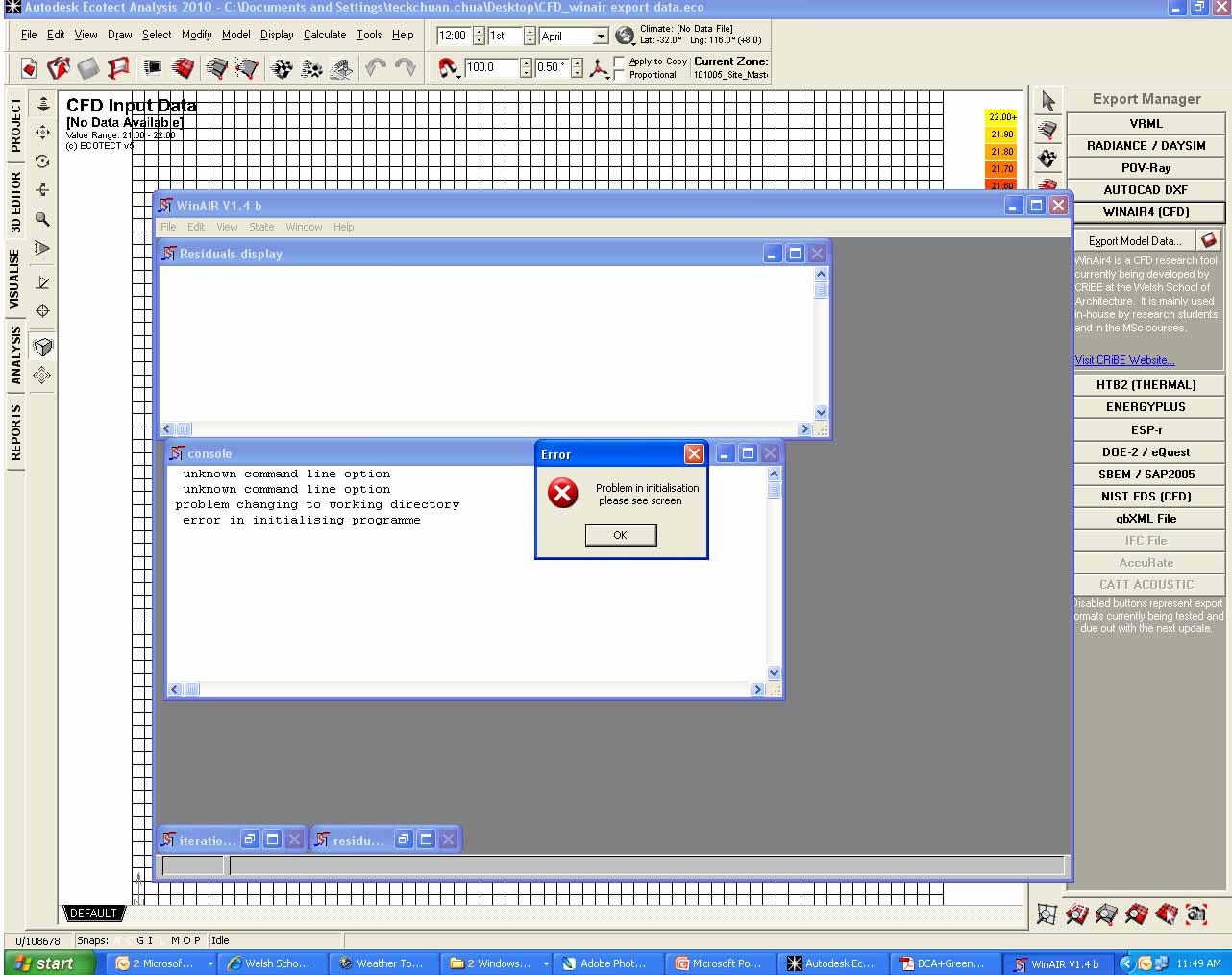Switch to the 3D EDITOR tab
This screenshot has height=975, width=1232.
click(15, 203)
